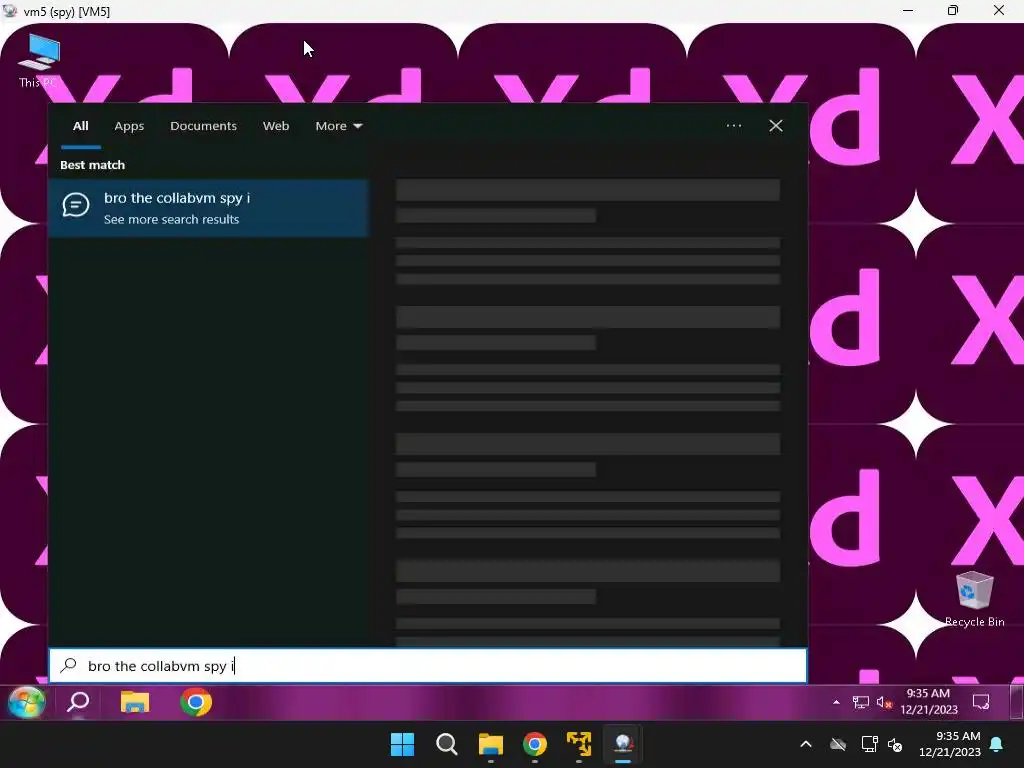
Task: Show hidden icons in VM system tray
Action: pyautogui.click(x=836, y=702)
